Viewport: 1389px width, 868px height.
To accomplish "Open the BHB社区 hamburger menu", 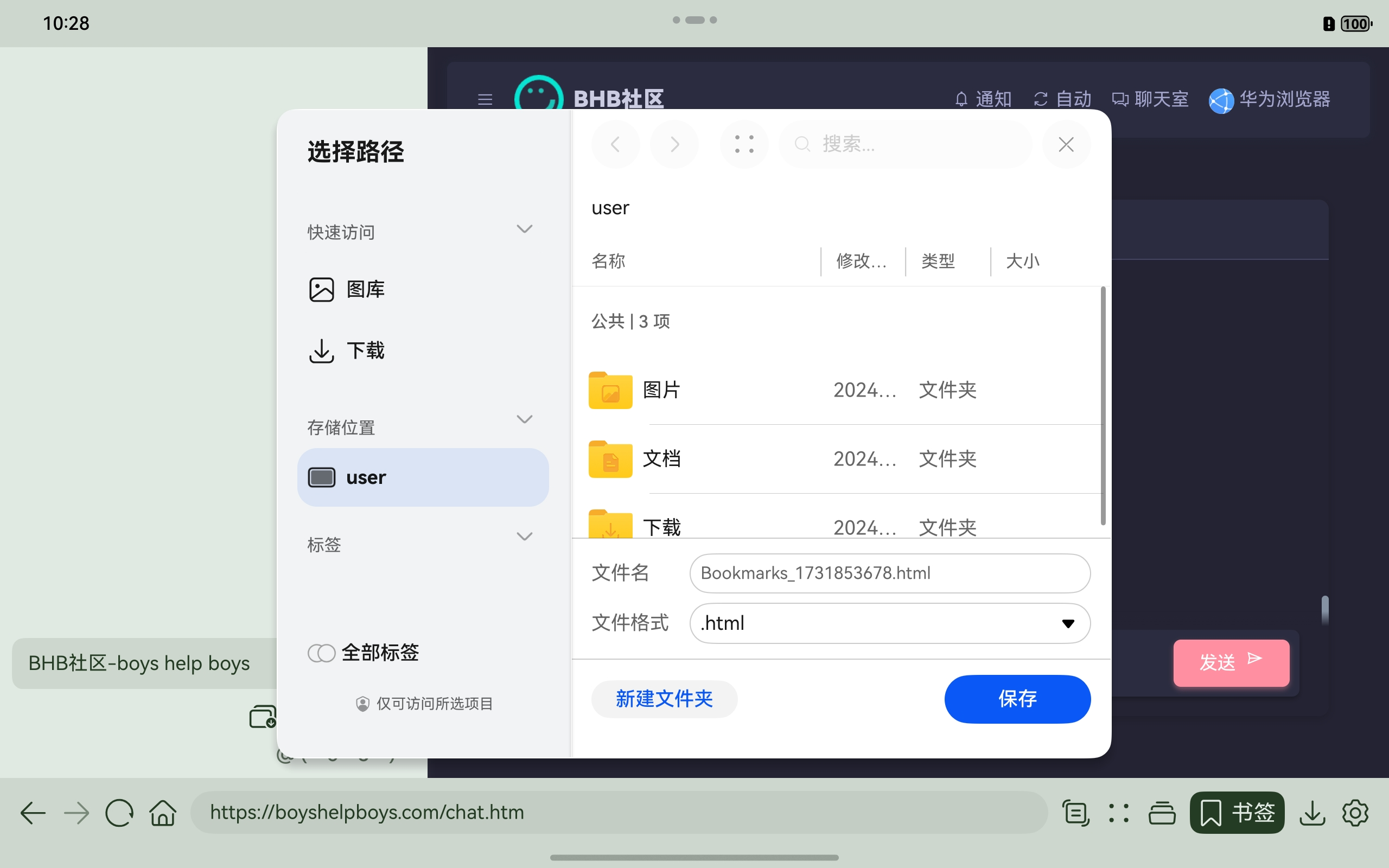I will [x=485, y=99].
